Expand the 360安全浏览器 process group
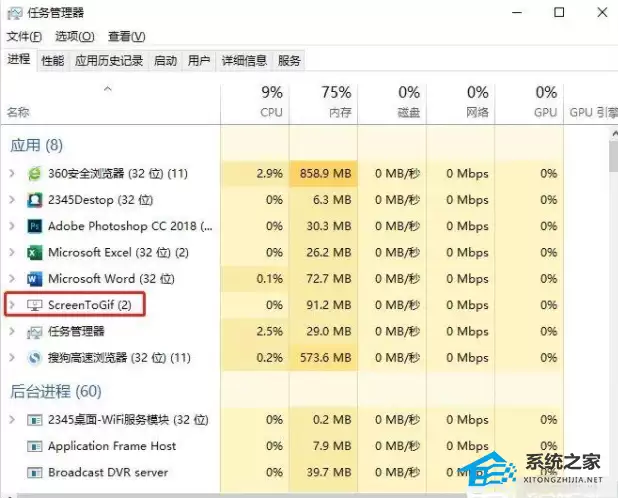The height and width of the screenshot is (498, 618). tap(12, 173)
